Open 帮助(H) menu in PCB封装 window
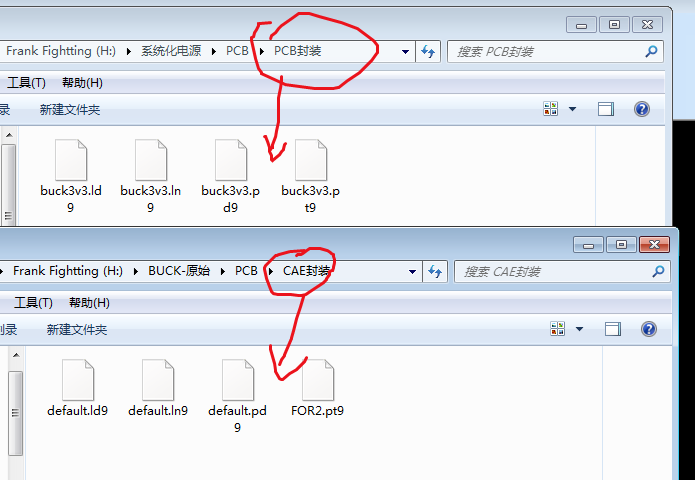The image size is (695, 480). pyautogui.click(x=82, y=83)
